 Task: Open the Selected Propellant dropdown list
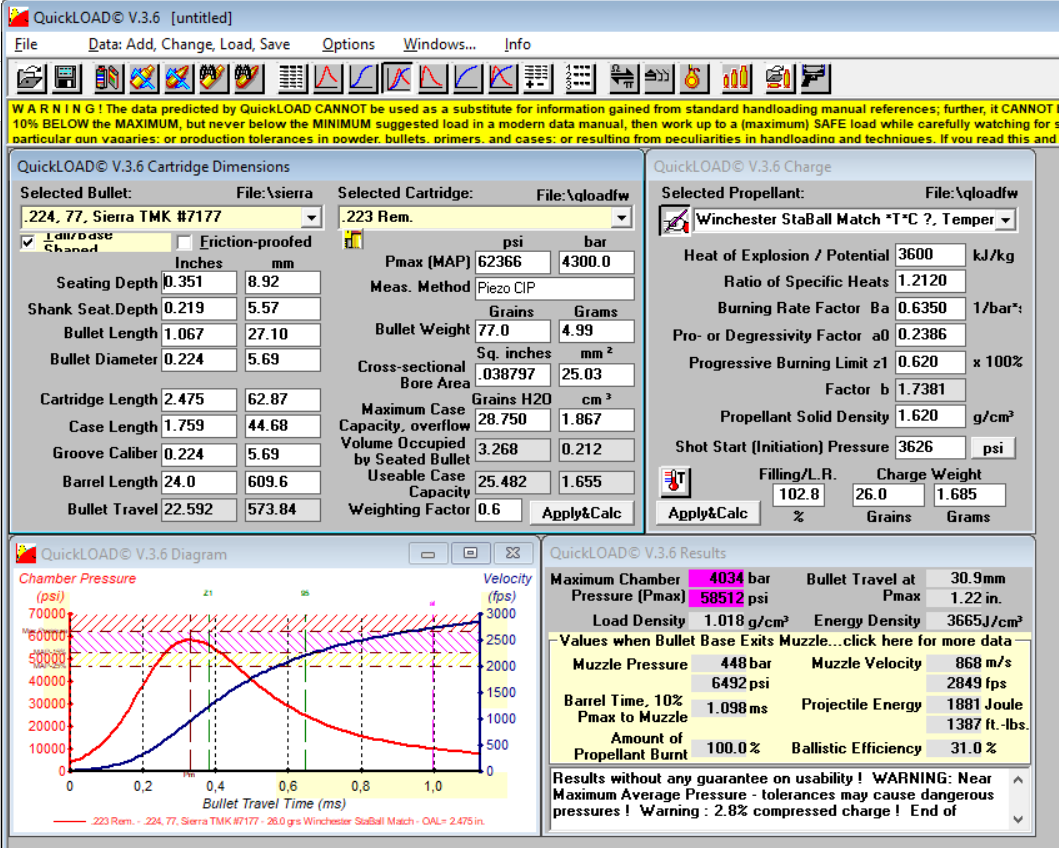[x=1006, y=221]
